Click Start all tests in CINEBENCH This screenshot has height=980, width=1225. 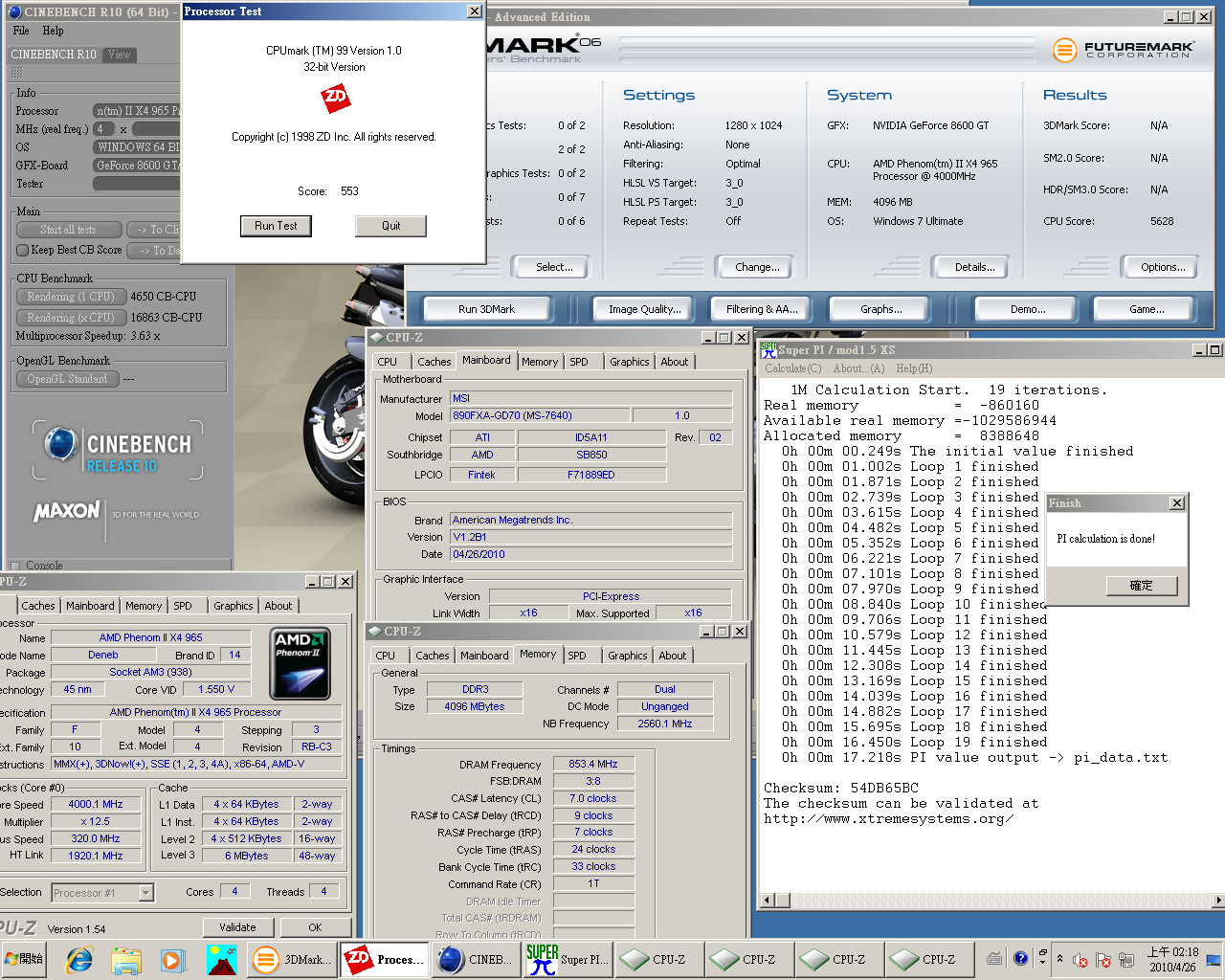pyautogui.click(x=69, y=230)
